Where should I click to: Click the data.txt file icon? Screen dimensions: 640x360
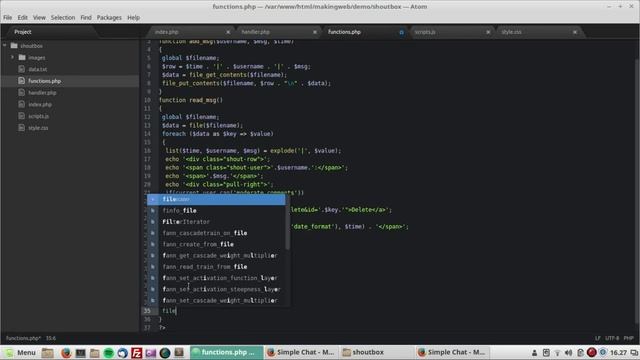pyautogui.click(x=22, y=69)
